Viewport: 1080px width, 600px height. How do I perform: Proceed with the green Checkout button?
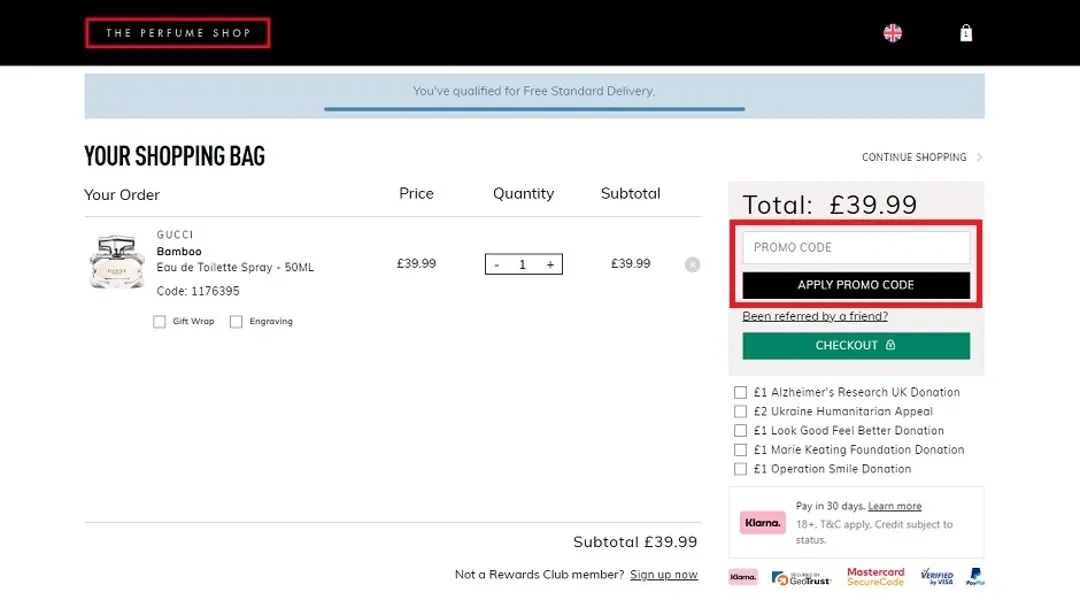(856, 346)
